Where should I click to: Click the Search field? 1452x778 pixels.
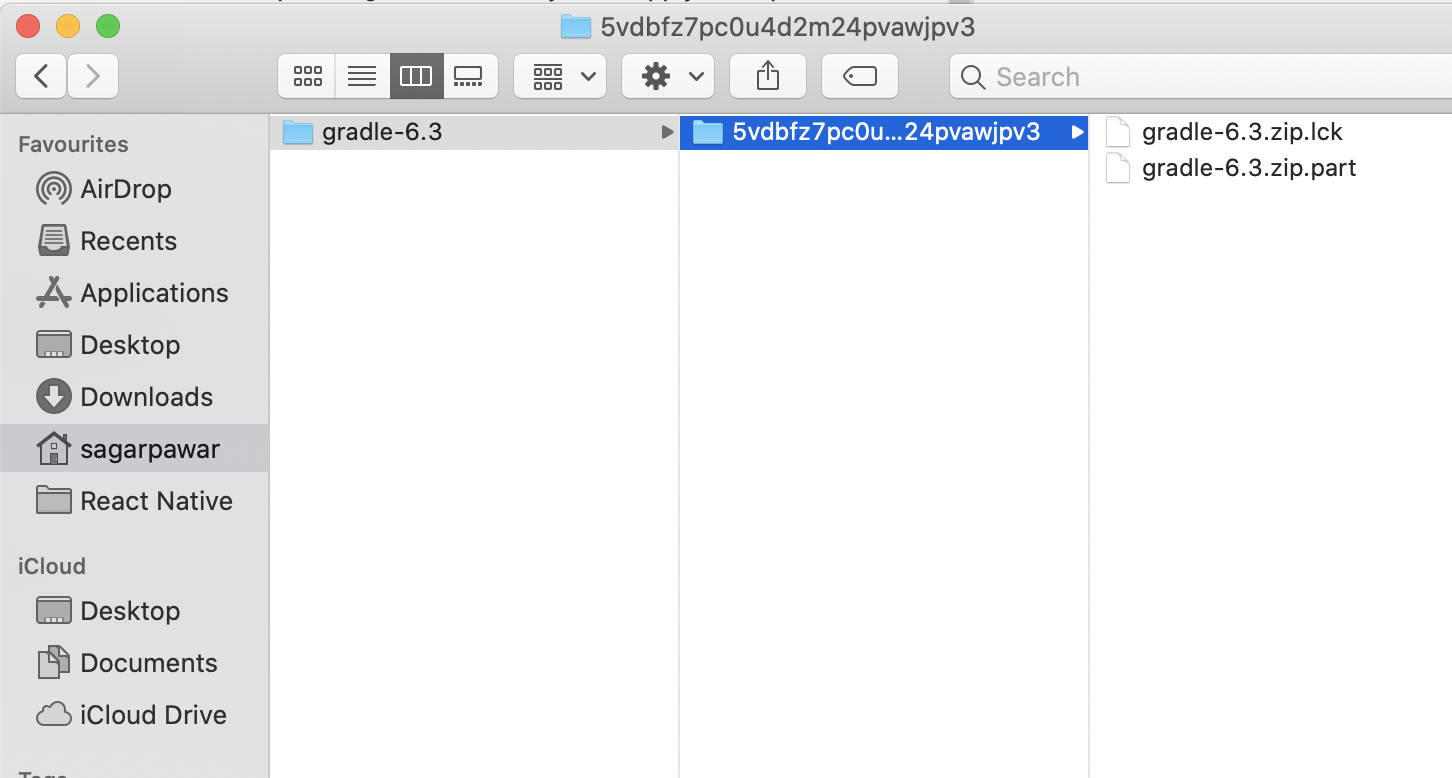1200,77
